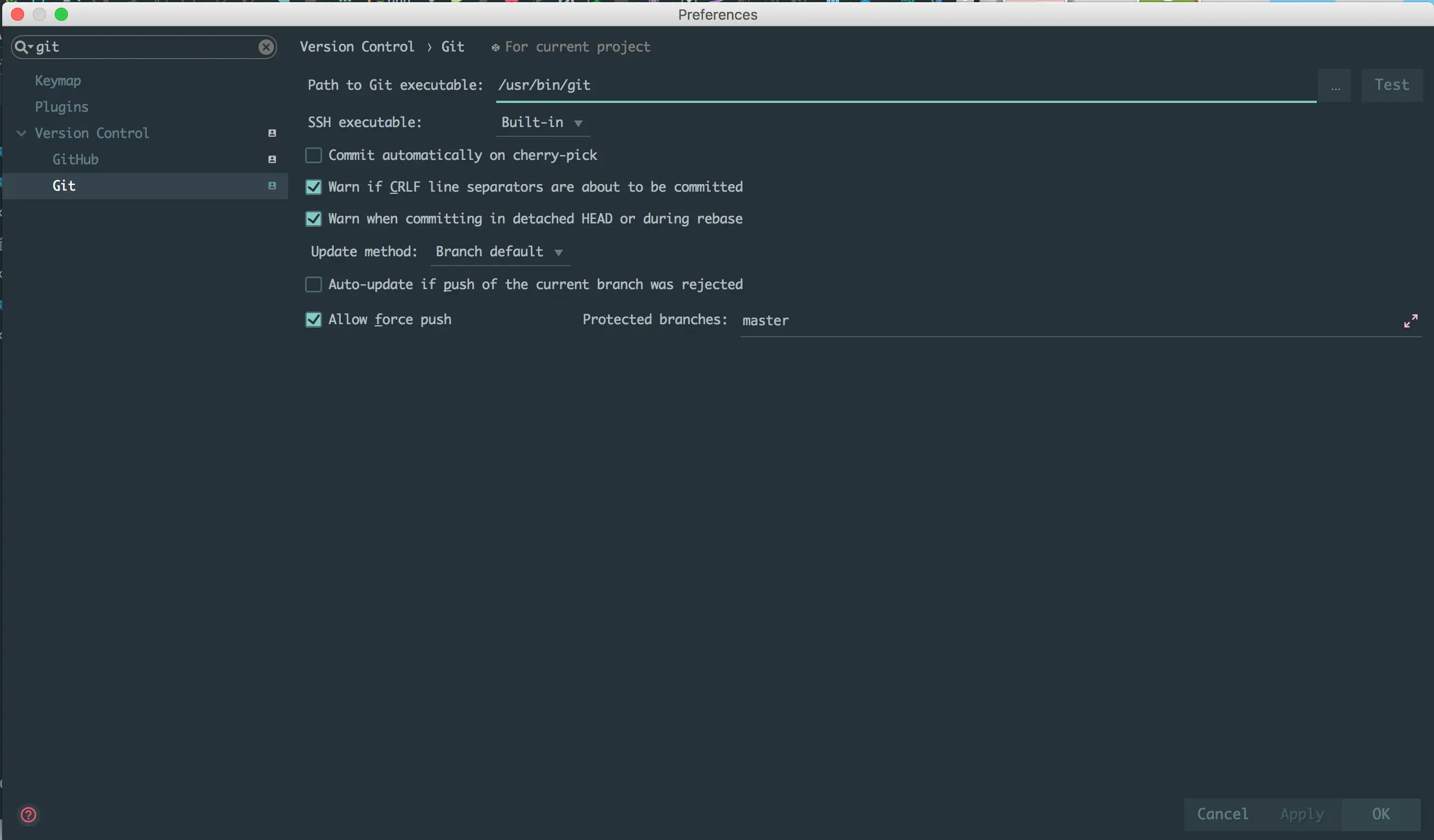Open the SSH executable Built-in dropdown
This screenshot has height=840, width=1434.
pyautogui.click(x=542, y=123)
